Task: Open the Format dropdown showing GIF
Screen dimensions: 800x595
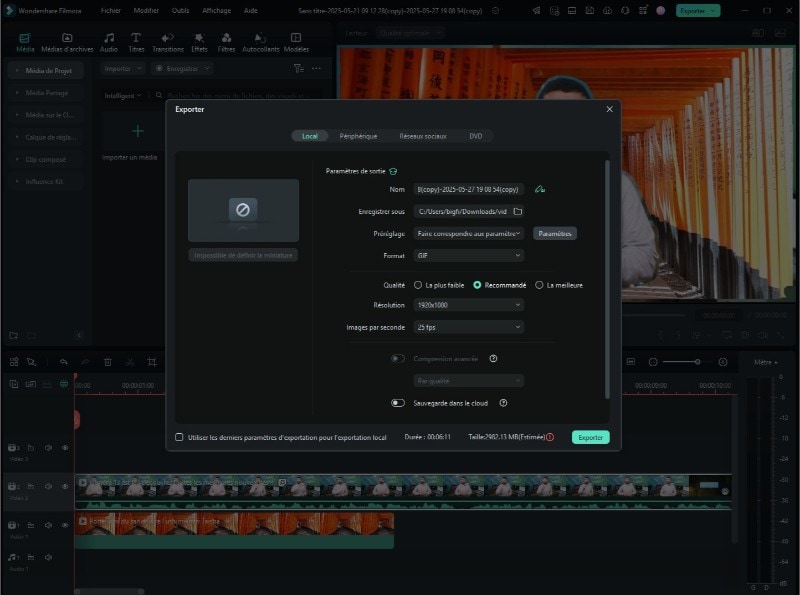Action: tap(468, 256)
